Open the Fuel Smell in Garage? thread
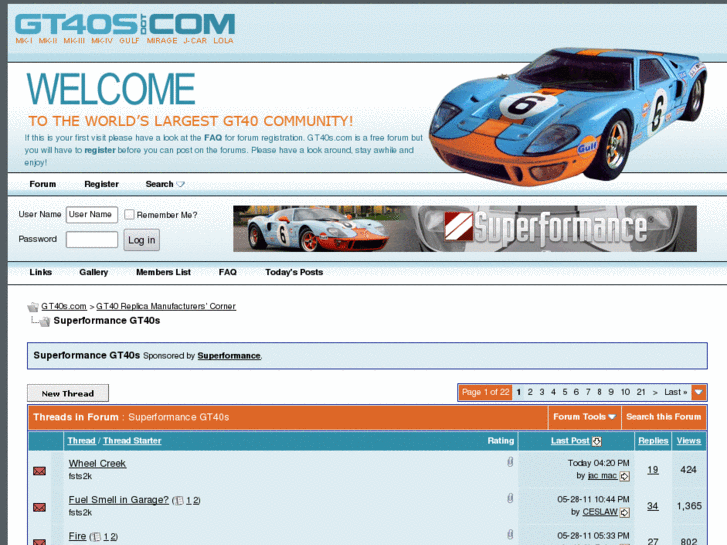This screenshot has width=727, height=545. click(x=119, y=500)
